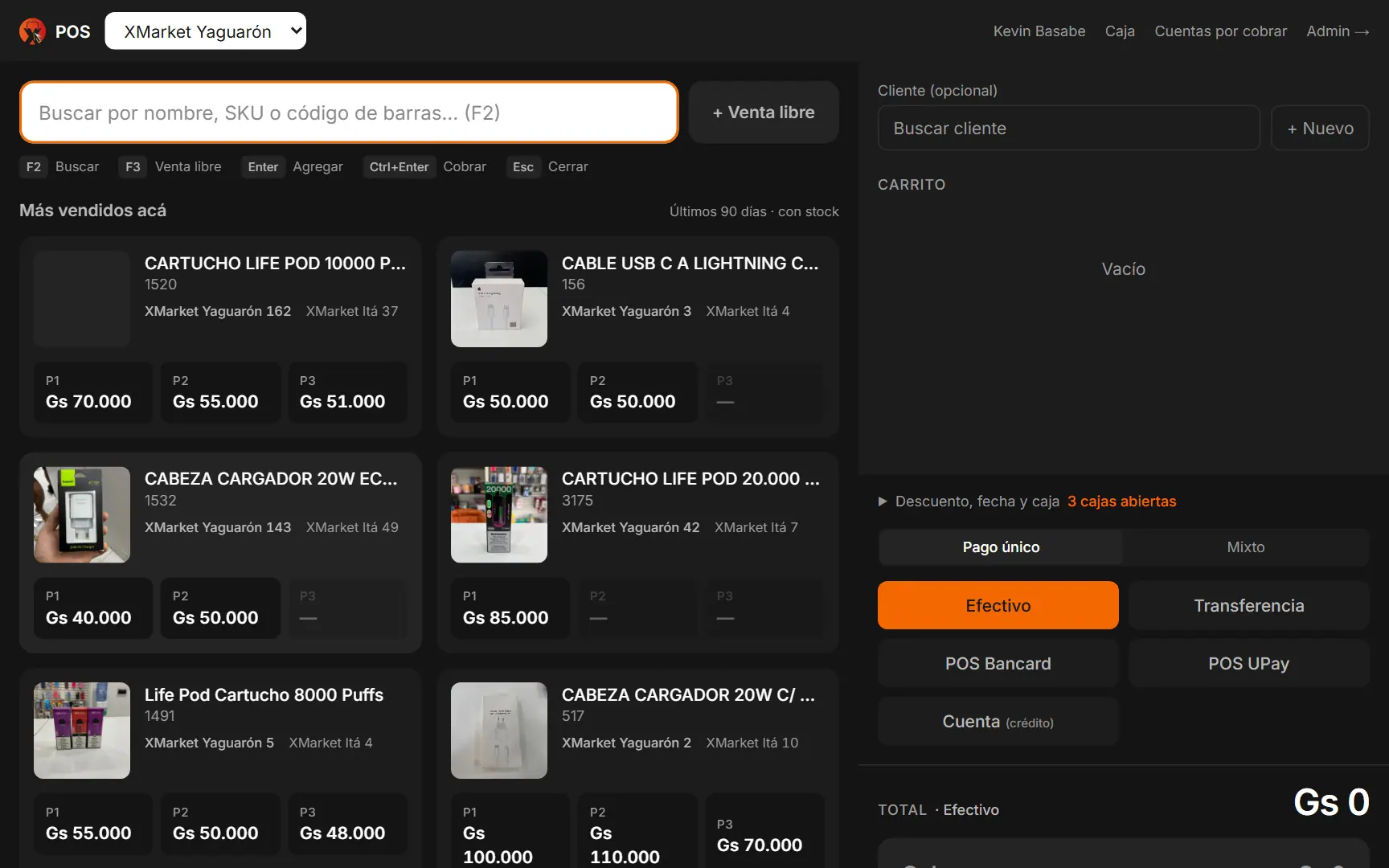
Task: Click the Ctrl+Enter Cobrar shortcut hint
Action: pos(424,166)
